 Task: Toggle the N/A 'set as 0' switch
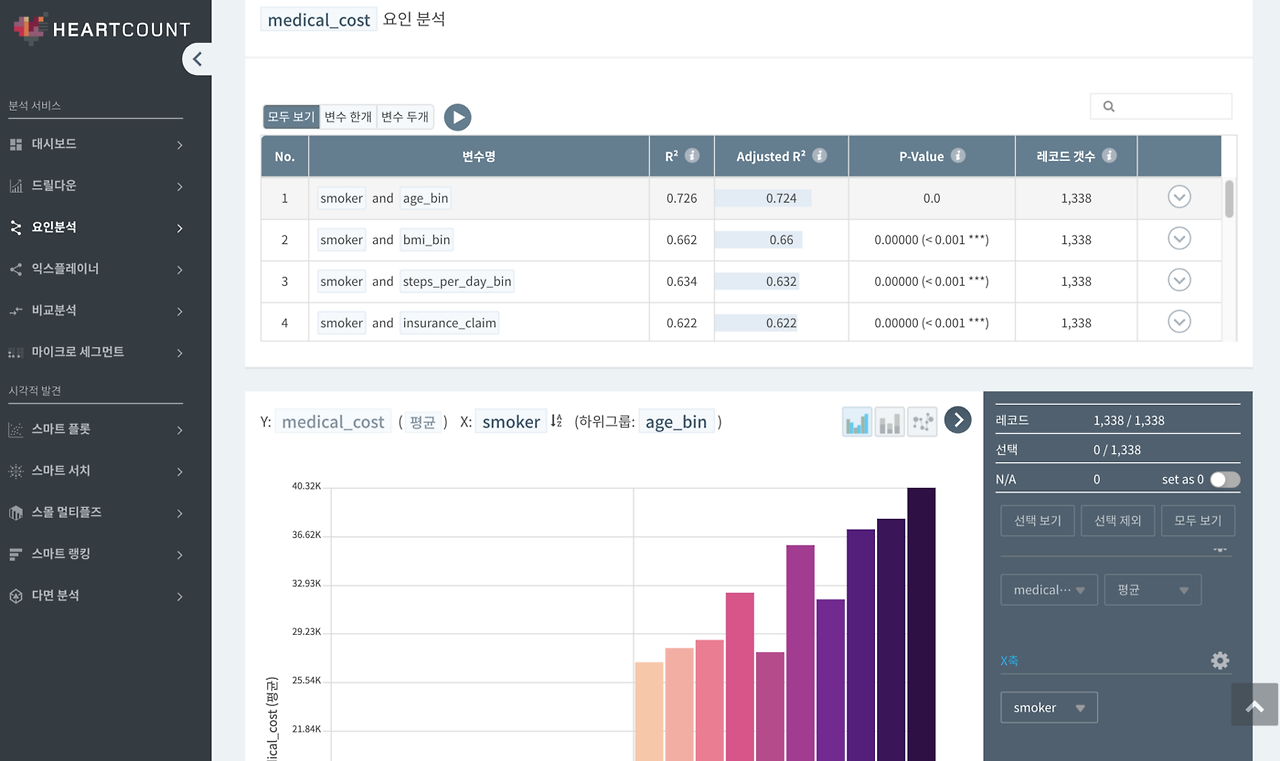click(1225, 479)
